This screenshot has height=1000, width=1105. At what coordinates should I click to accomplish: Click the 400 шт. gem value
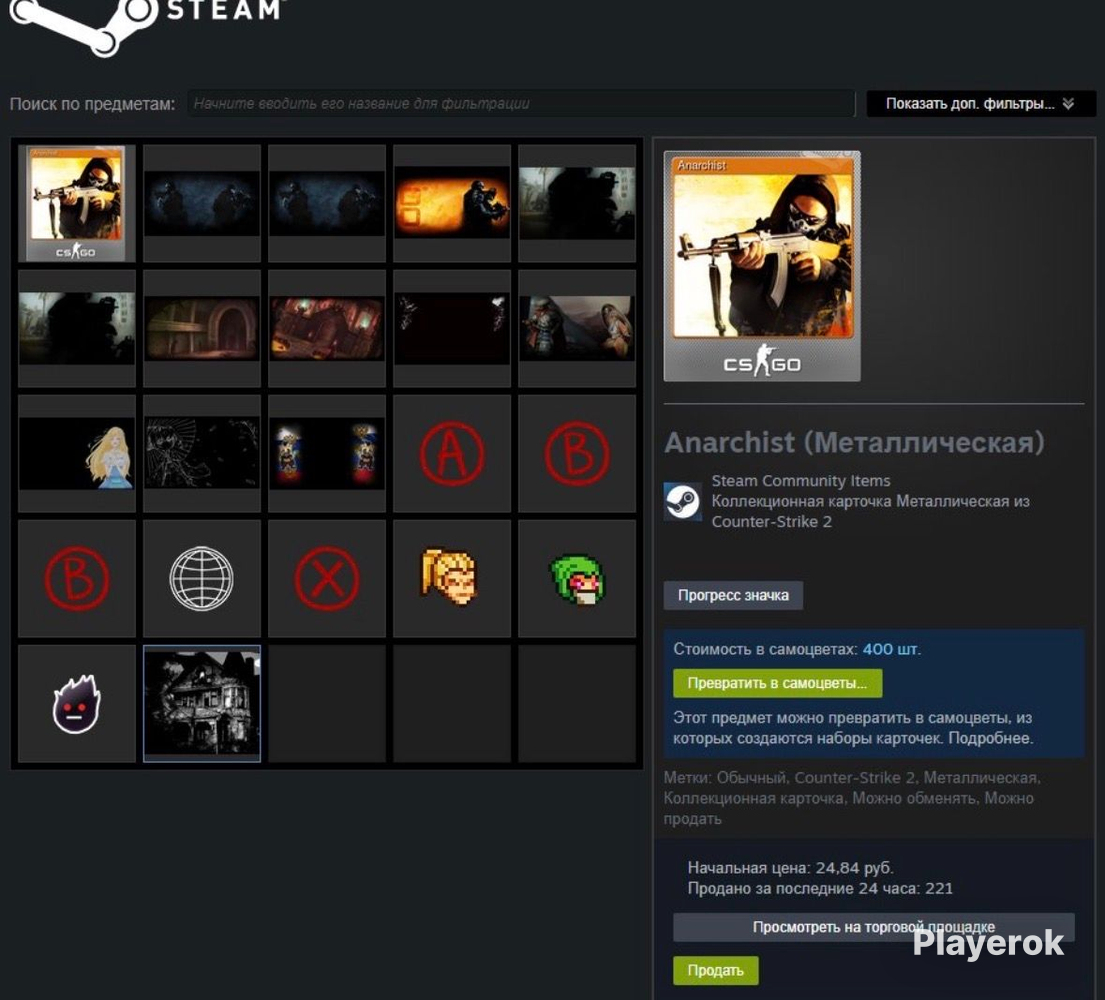click(x=891, y=649)
